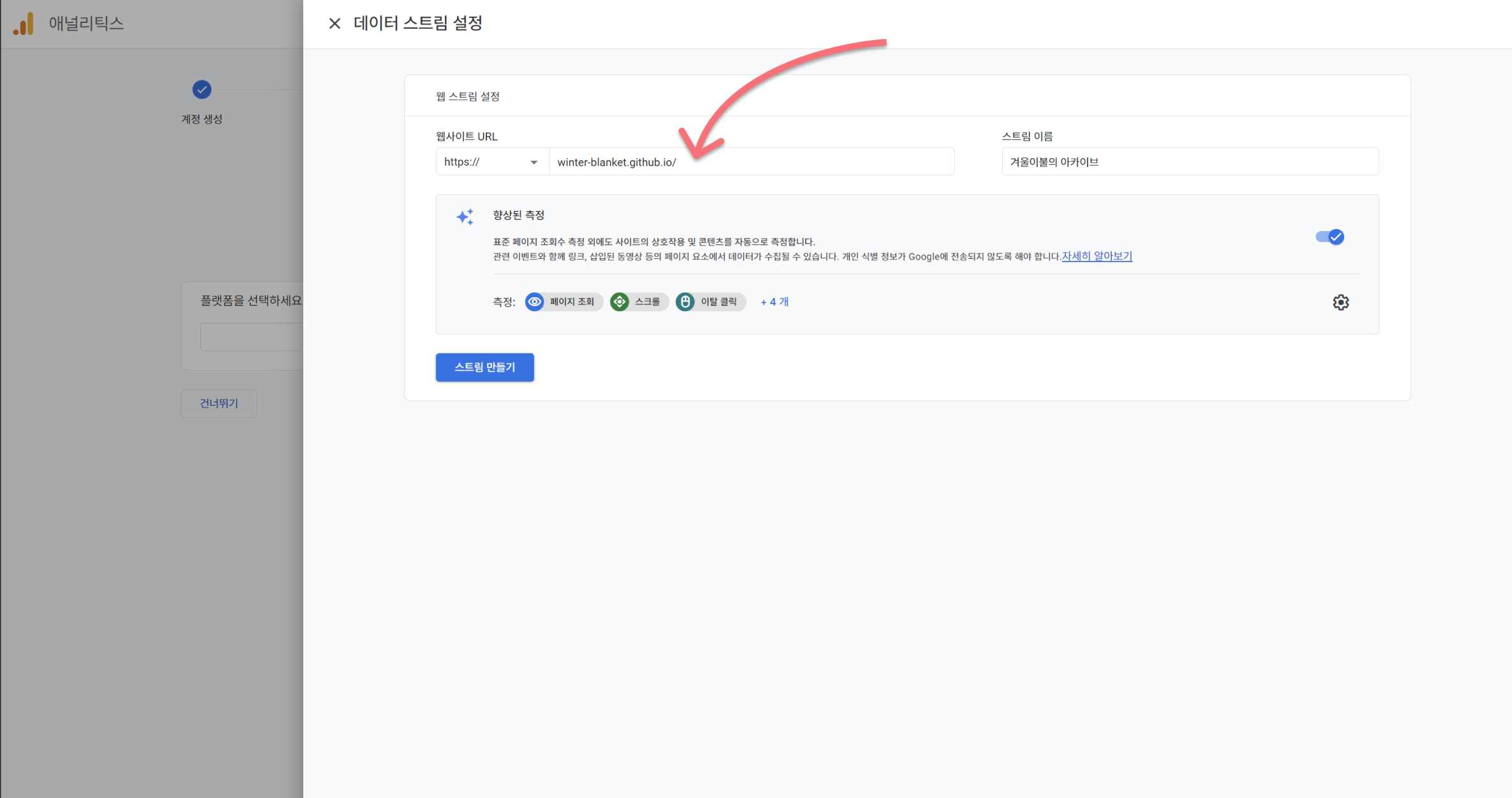This screenshot has height=798, width=1512.
Task: Click the 페이지 조회 eye icon
Action: click(535, 302)
